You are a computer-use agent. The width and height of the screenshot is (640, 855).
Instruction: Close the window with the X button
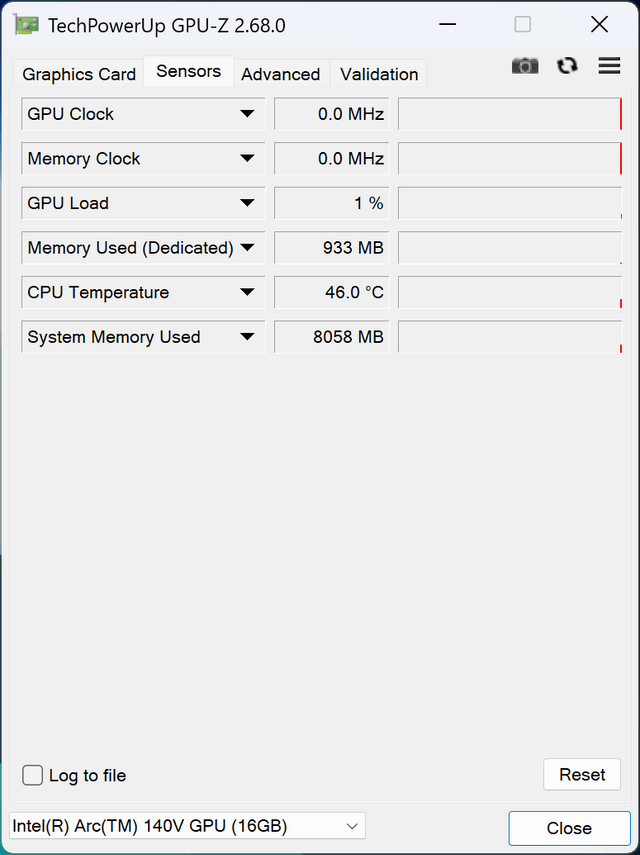pos(599,25)
